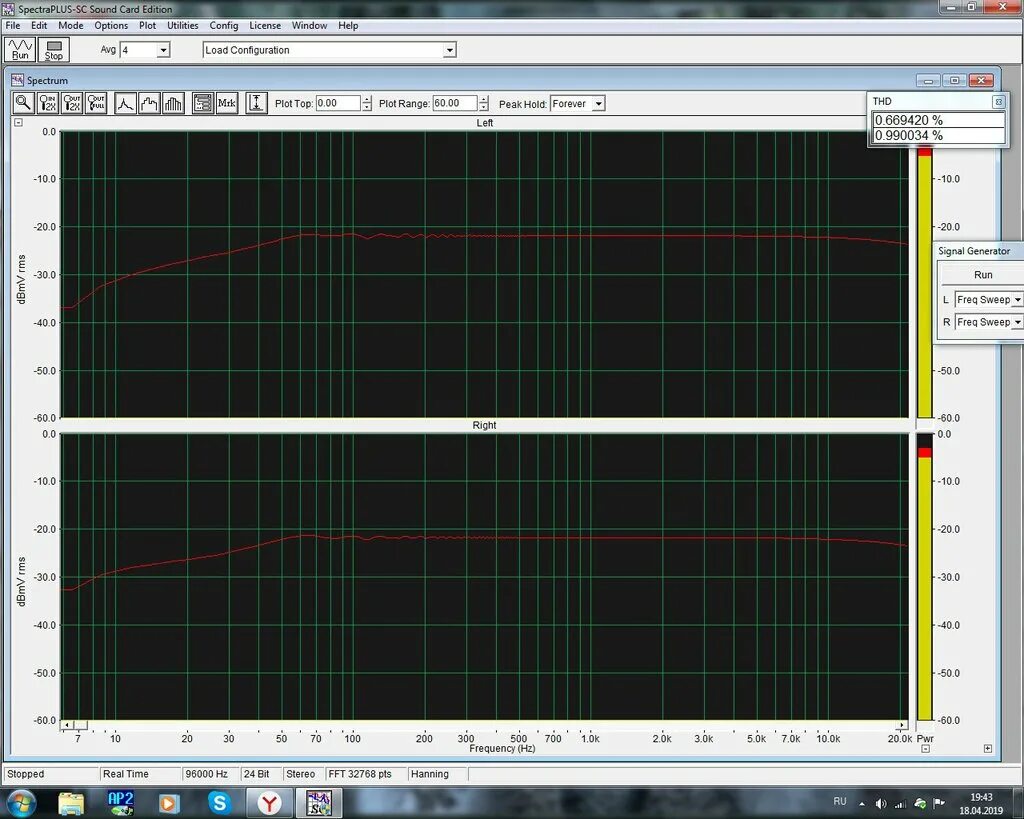
Task: Click the plus box at plot bottom right
Action: (x=987, y=748)
